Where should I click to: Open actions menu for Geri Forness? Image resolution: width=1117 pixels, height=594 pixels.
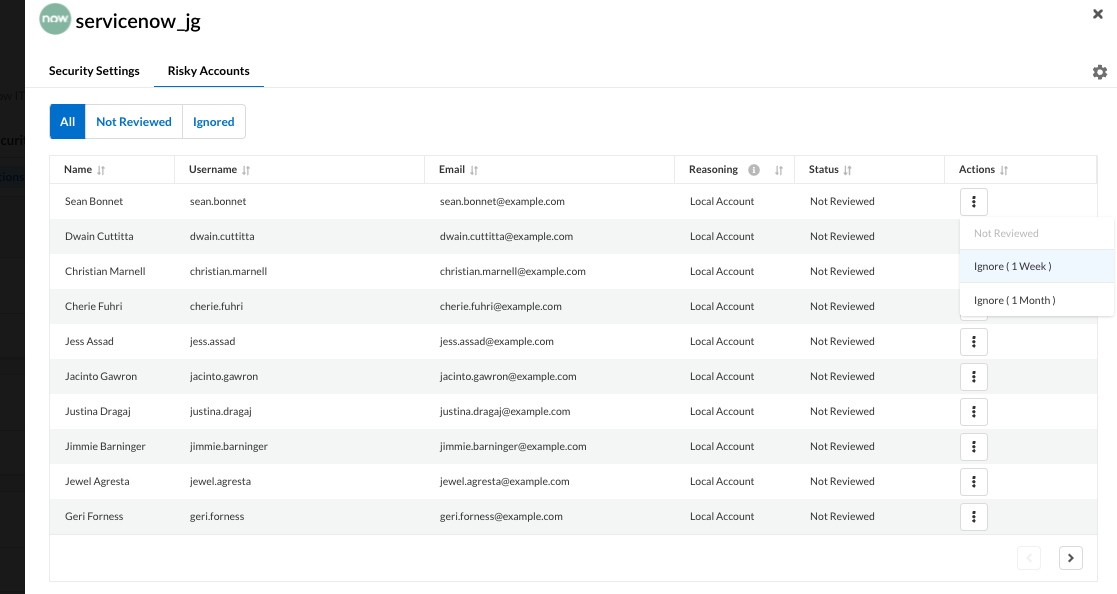coord(973,517)
